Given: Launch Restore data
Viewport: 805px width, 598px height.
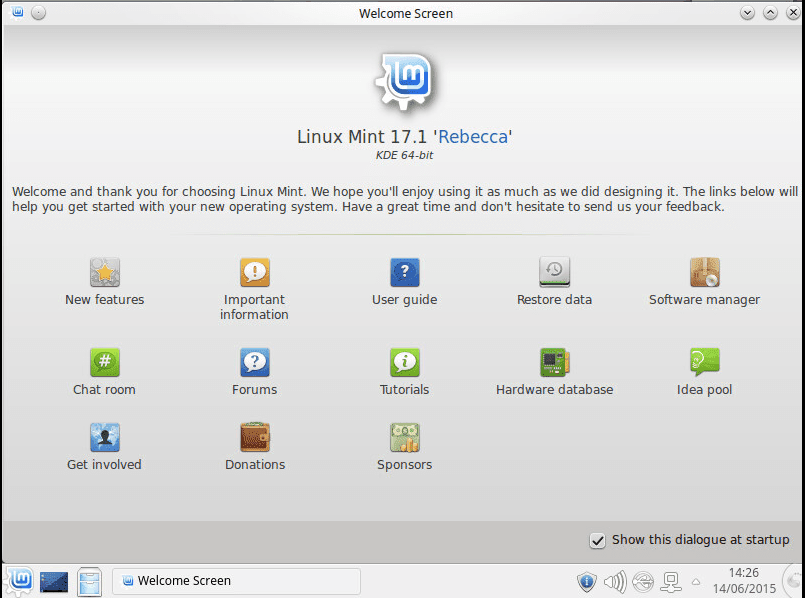Looking at the screenshot, I should (x=554, y=271).
